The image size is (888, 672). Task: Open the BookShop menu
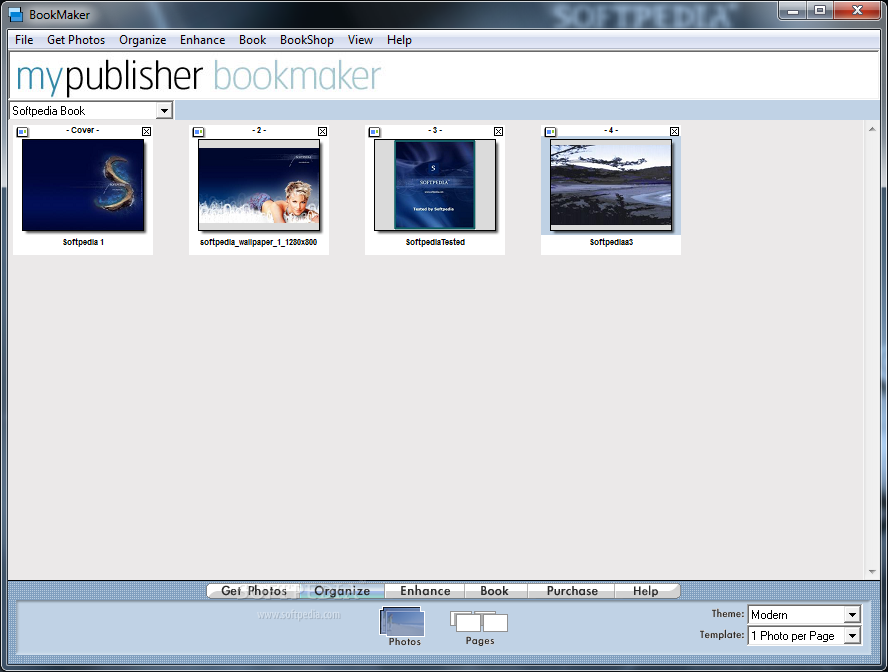(306, 40)
